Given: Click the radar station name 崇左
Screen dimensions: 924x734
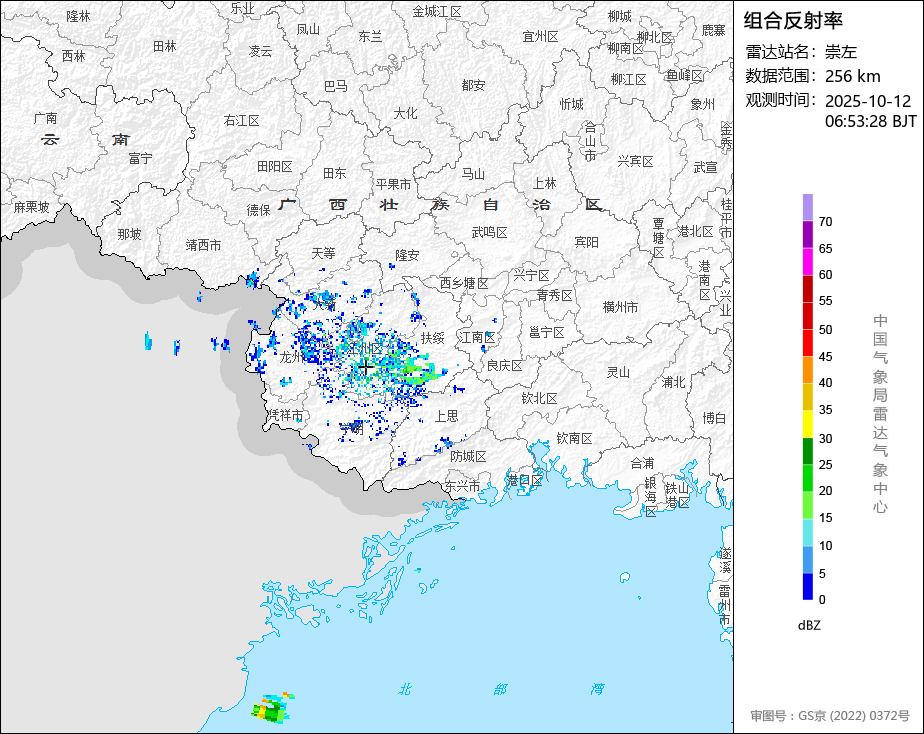Looking at the screenshot, I should click(841, 52).
